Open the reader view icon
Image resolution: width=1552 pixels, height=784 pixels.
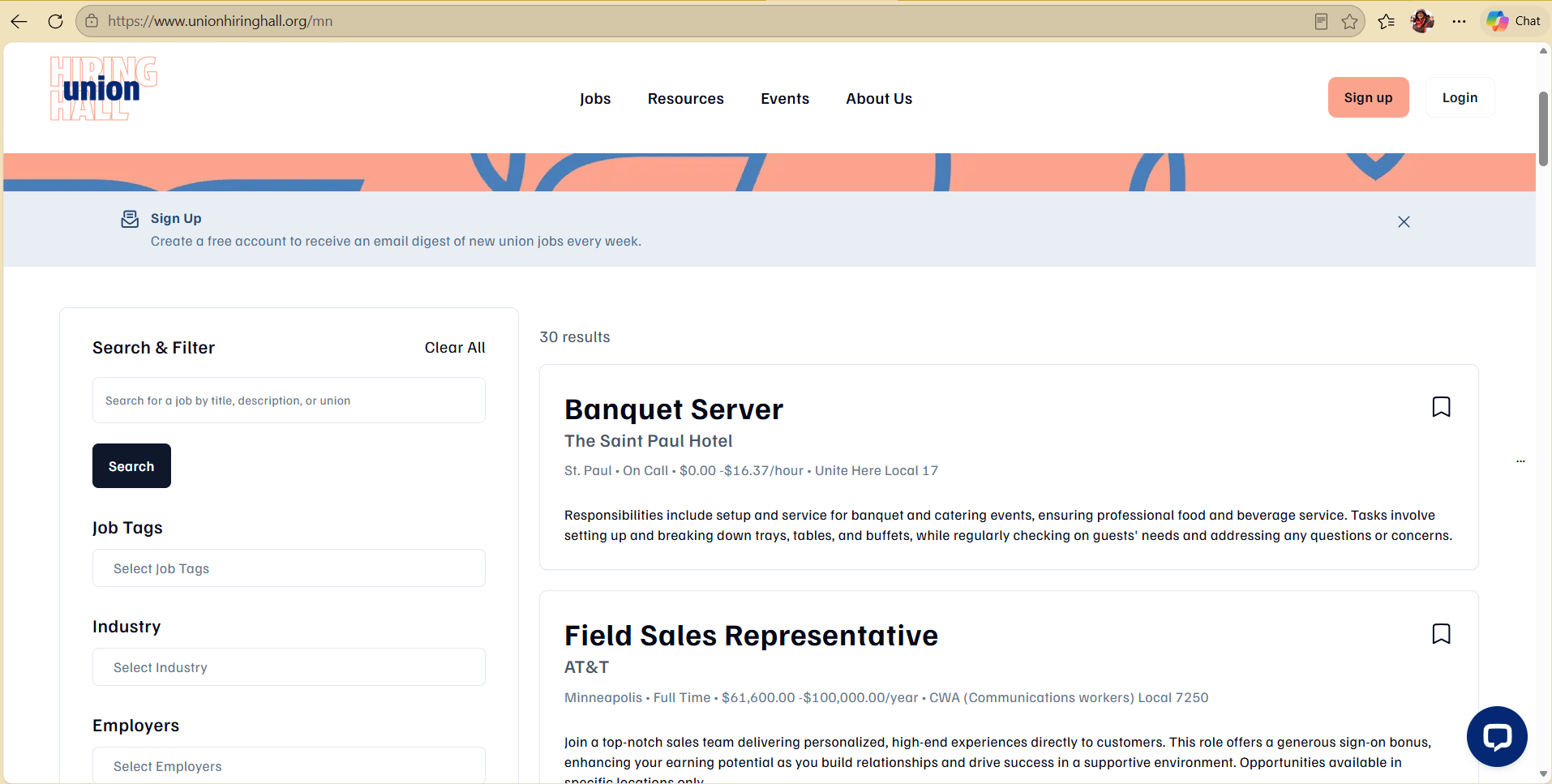tap(1321, 21)
